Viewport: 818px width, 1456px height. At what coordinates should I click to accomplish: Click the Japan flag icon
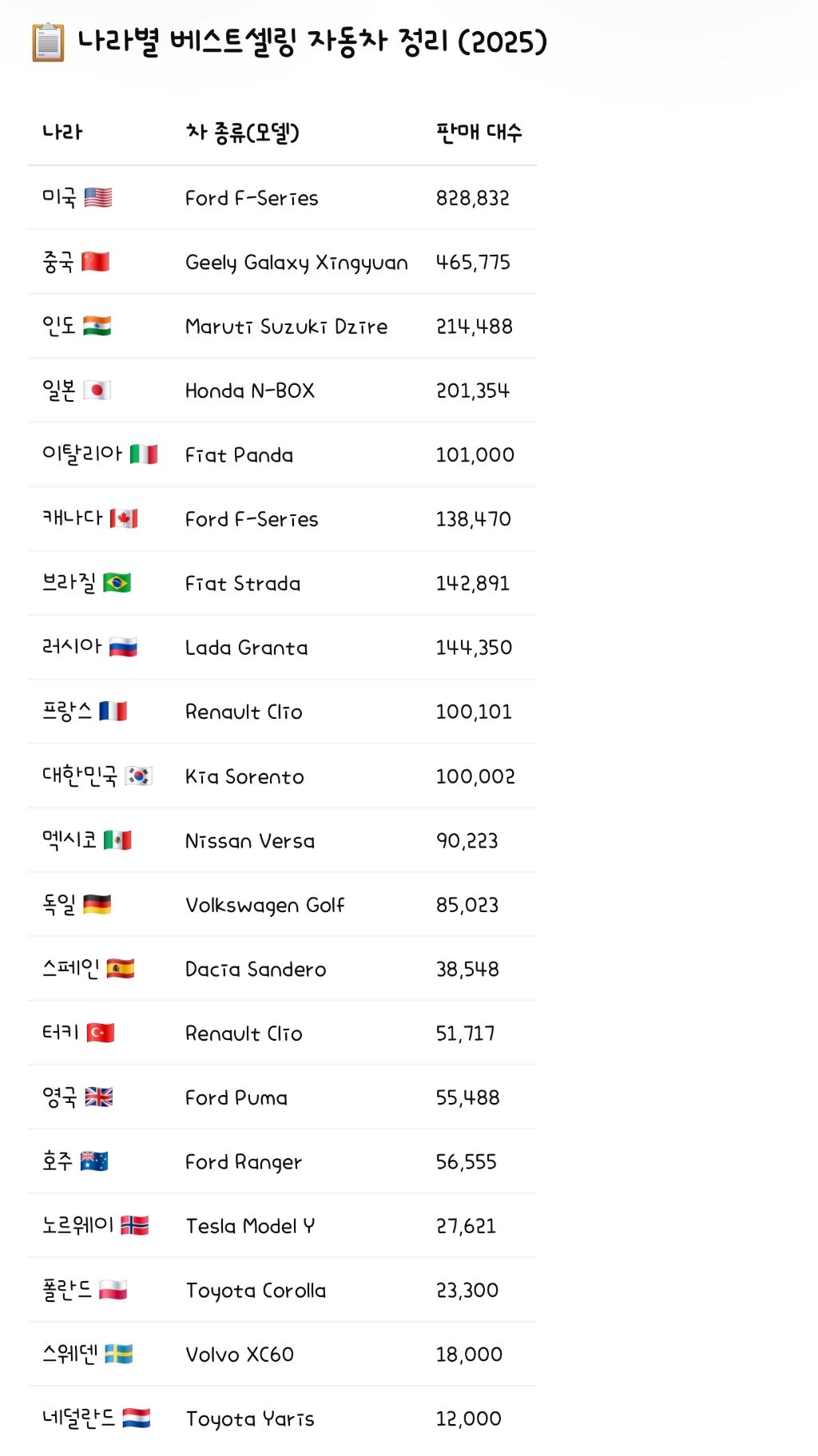coord(97,390)
